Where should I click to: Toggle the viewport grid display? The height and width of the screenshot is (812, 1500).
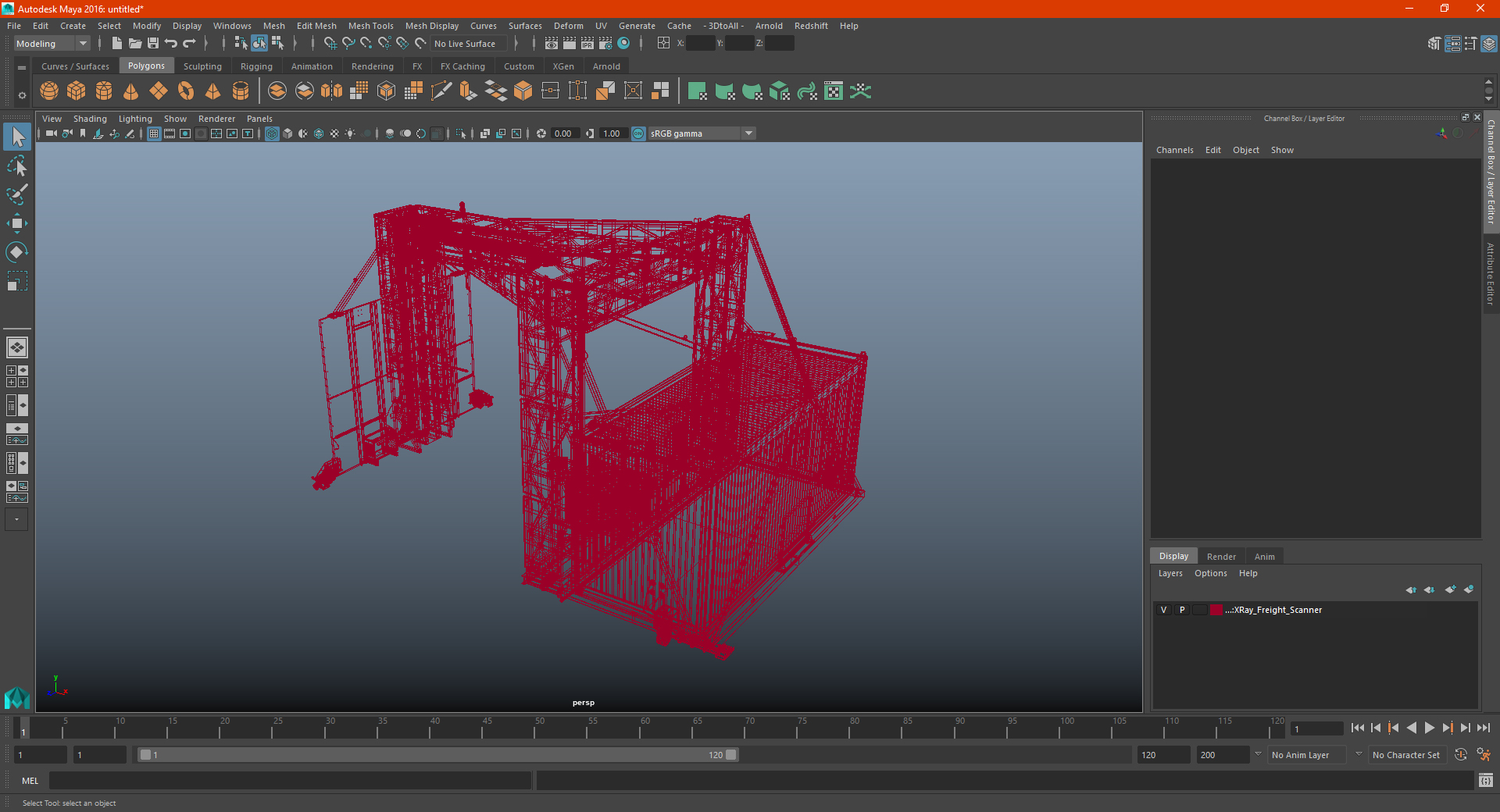point(154,134)
